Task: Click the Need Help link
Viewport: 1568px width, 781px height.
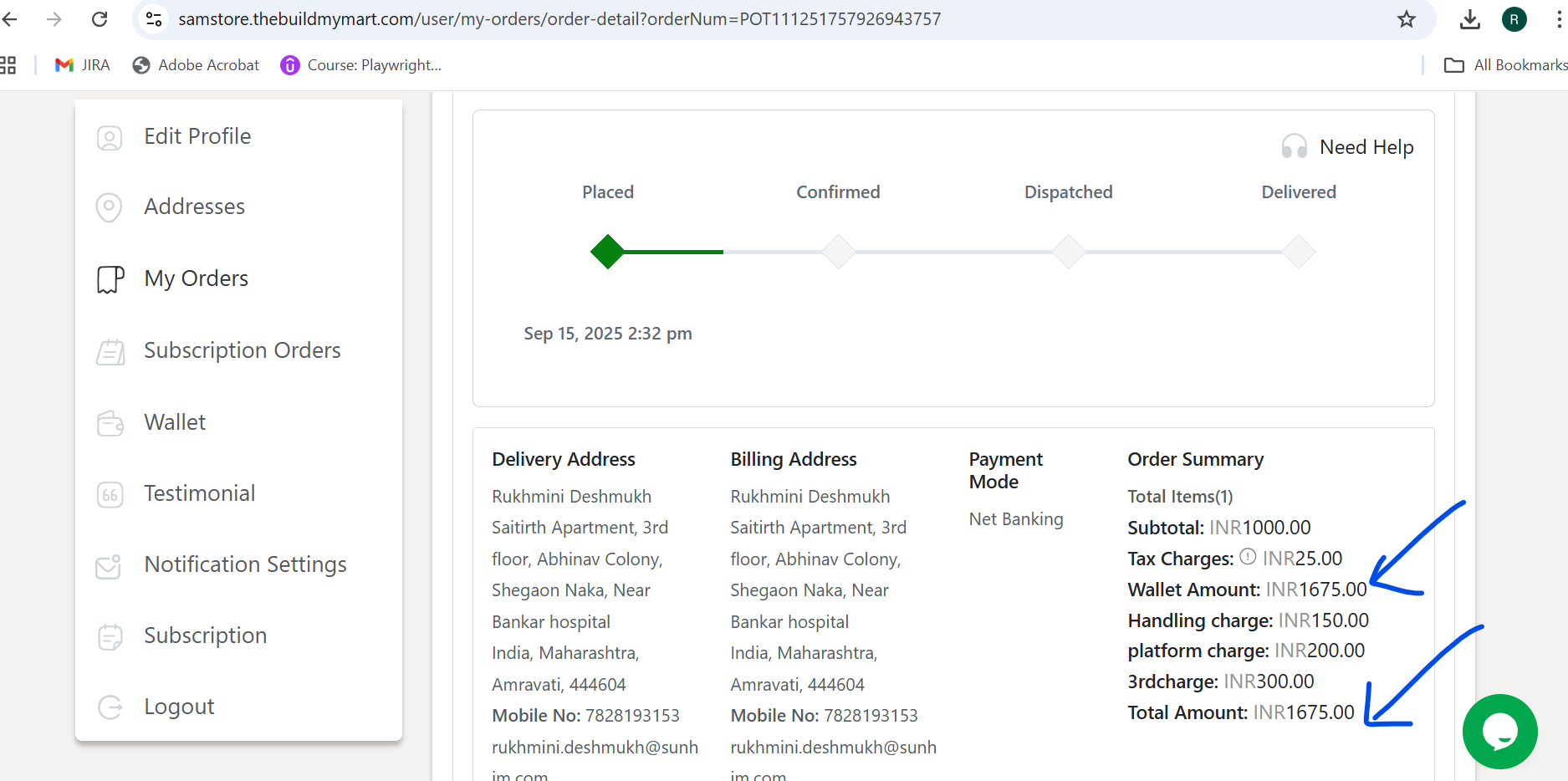Action: tap(1366, 147)
